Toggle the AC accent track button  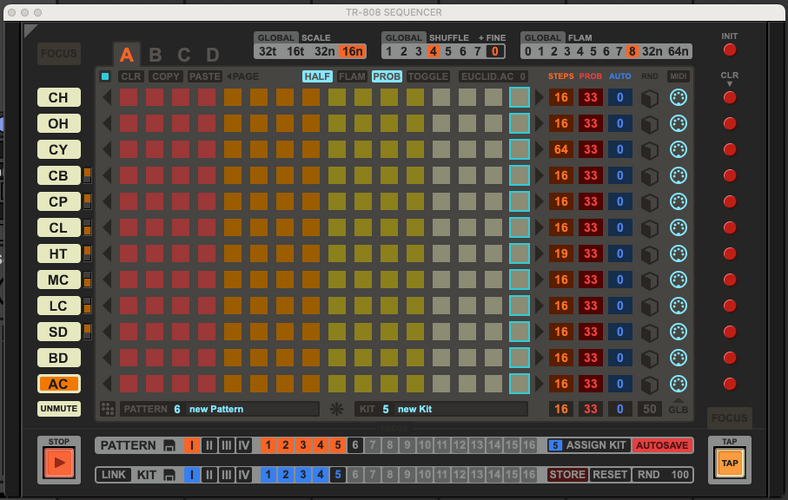click(58, 384)
